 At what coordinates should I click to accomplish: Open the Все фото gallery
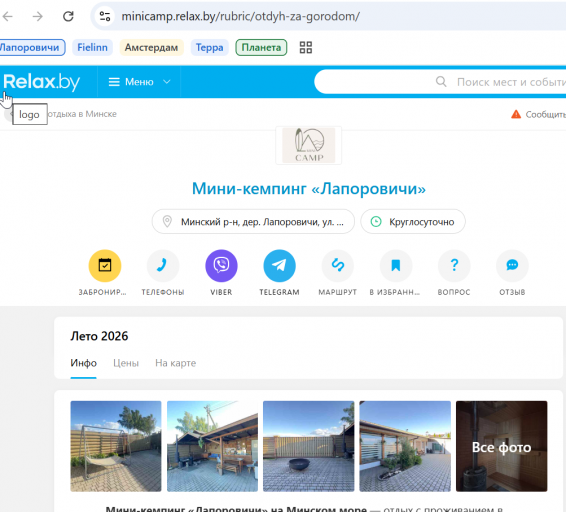tap(501, 446)
